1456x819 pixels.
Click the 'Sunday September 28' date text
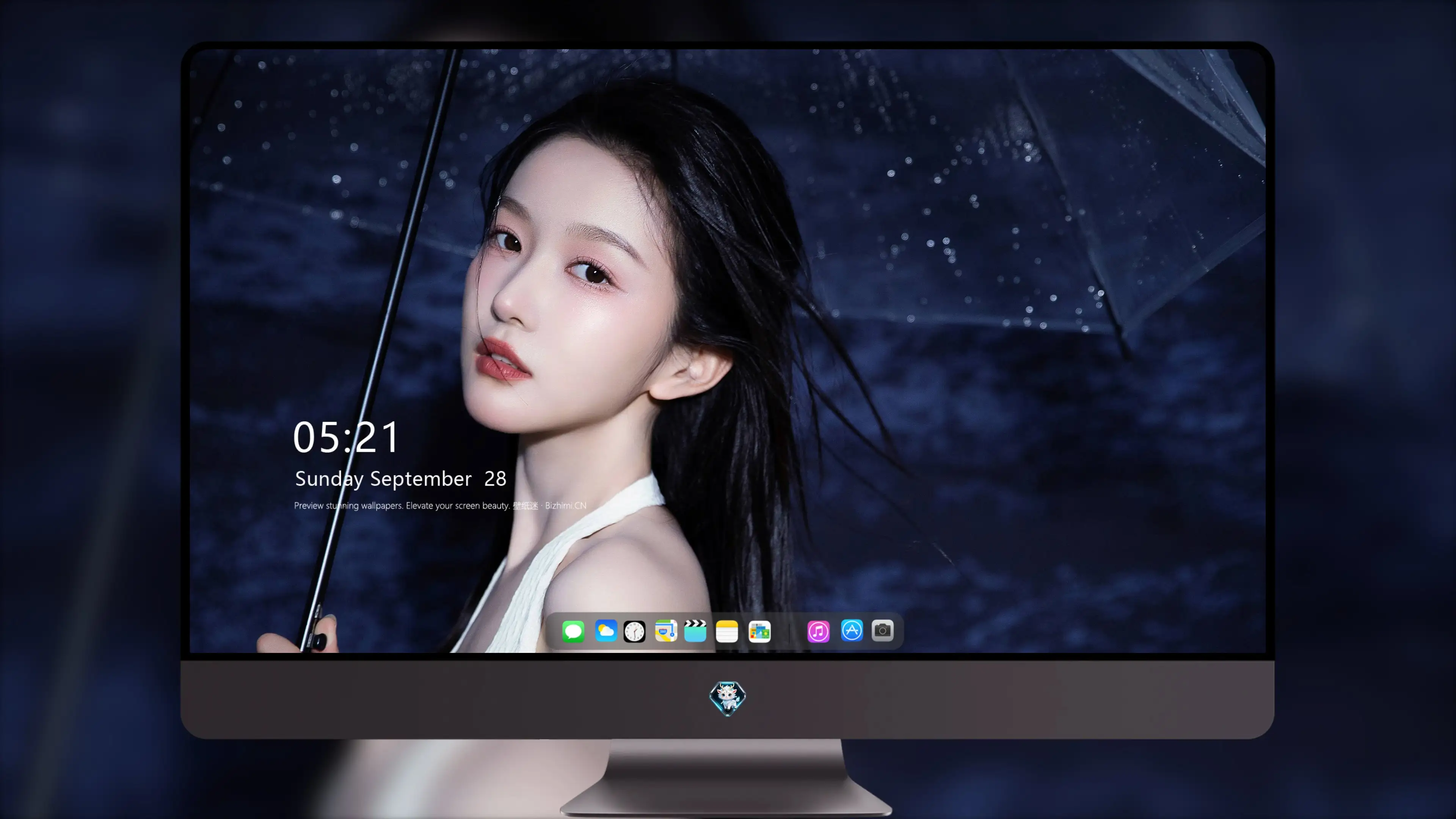400,479
